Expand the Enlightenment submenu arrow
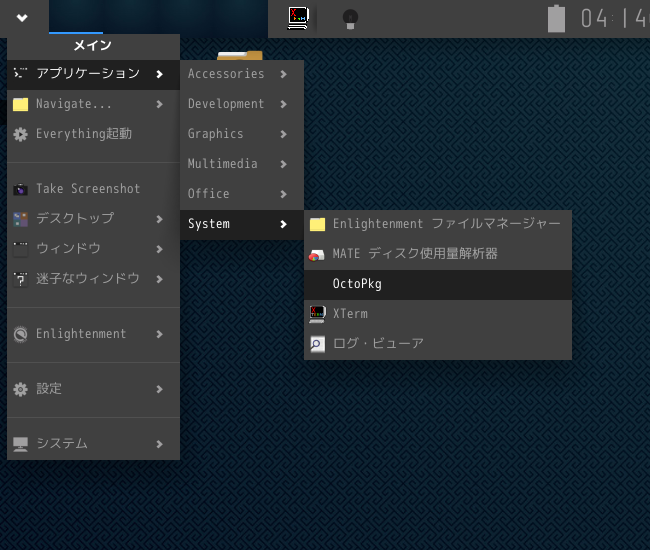Viewport: 650px width, 550px height. 160,334
